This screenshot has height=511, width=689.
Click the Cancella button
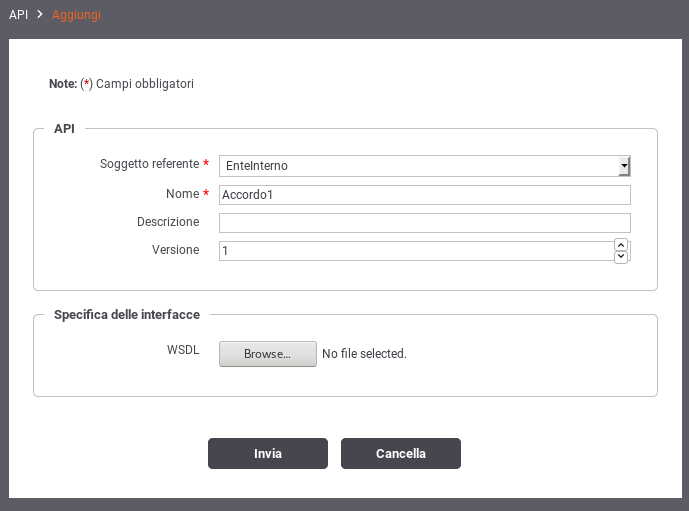coord(401,453)
